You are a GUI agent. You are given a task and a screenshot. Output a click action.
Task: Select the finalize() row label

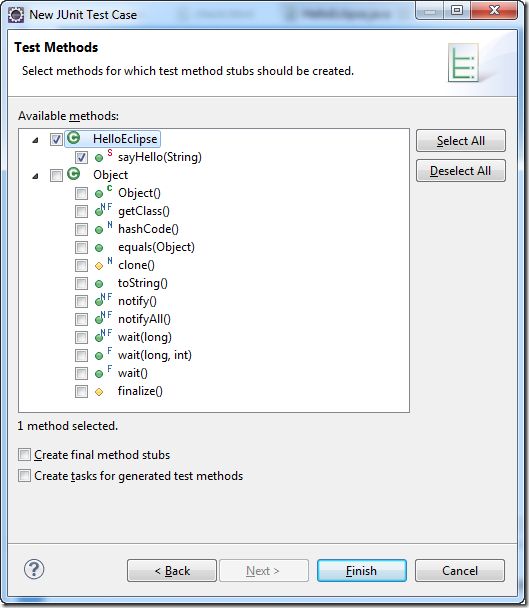(x=140, y=391)
